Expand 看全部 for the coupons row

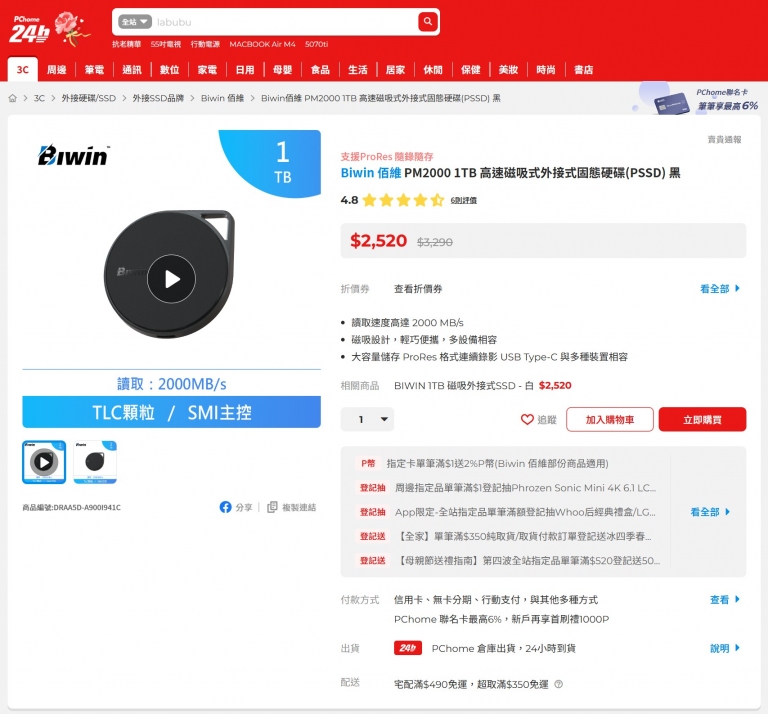point(720,288)
